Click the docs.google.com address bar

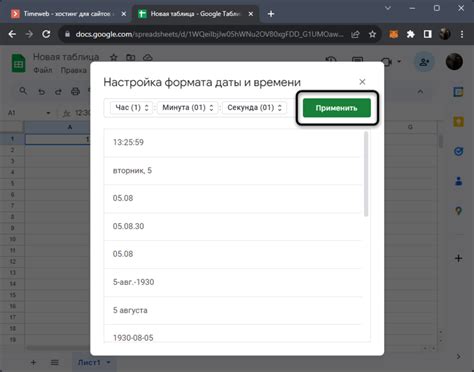[209, 34]
